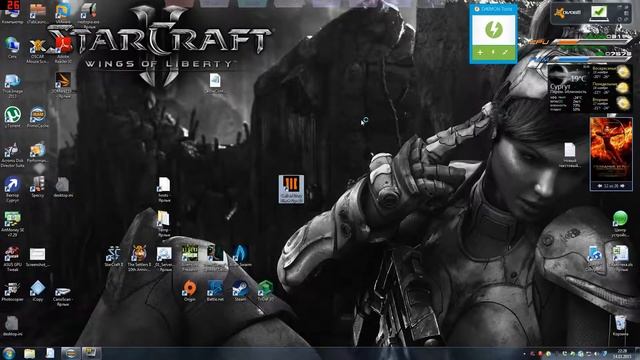Open the Вектор Сургут shortcut
This screenshot has width=640, height=360.
(x=12, y=189)
